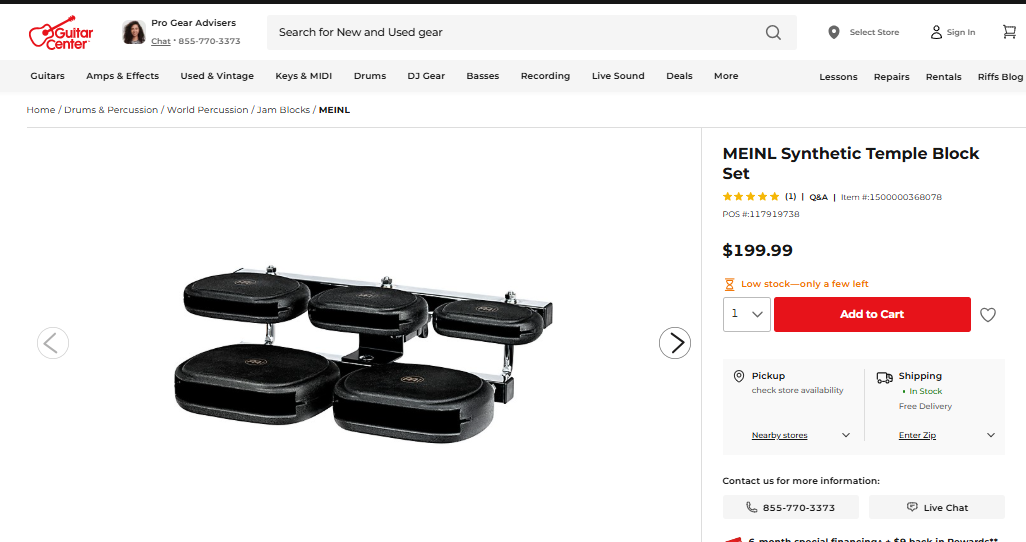The image size is (1026, 542).
Task: Expand Enter Zip shipping options
Action: [x=991, y=435]
